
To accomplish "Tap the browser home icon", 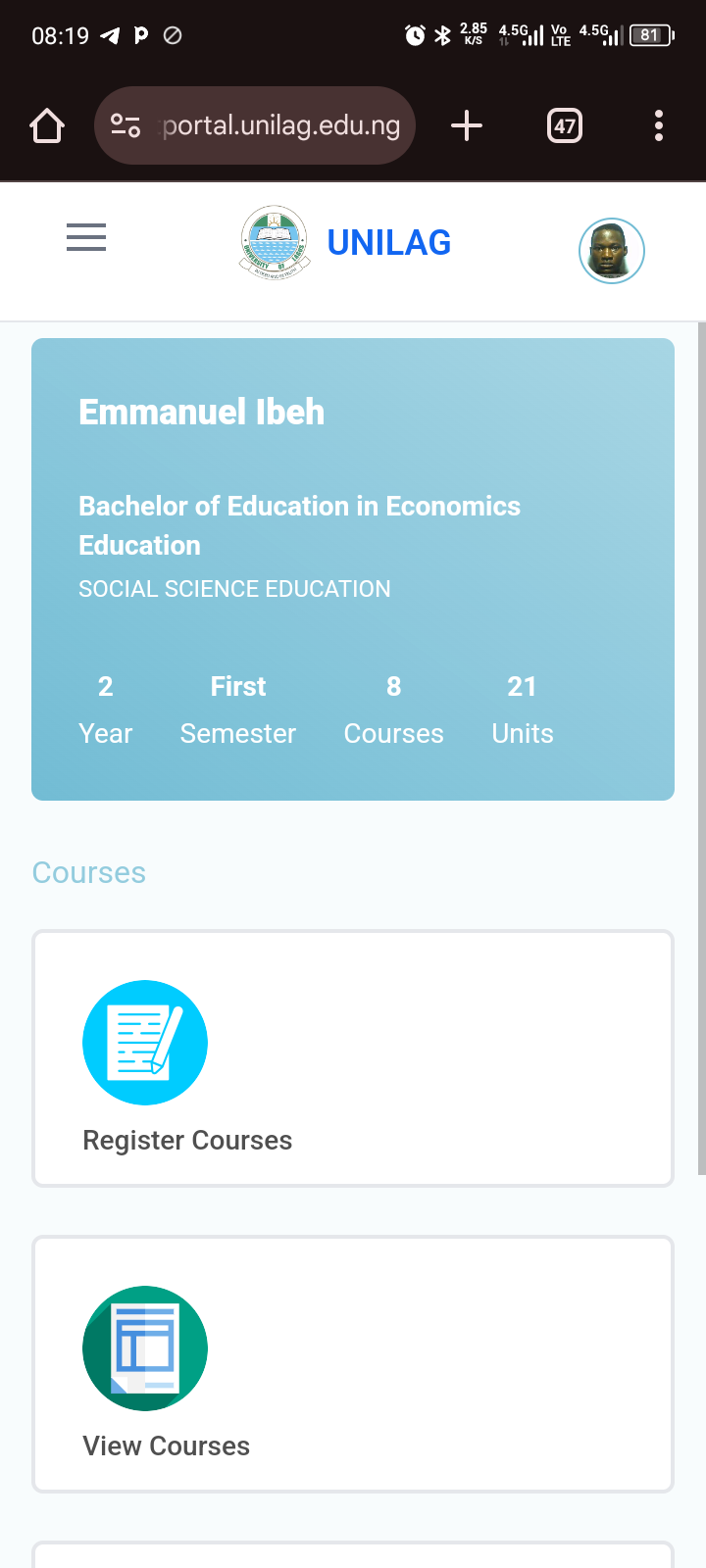I will click(47, 125).
